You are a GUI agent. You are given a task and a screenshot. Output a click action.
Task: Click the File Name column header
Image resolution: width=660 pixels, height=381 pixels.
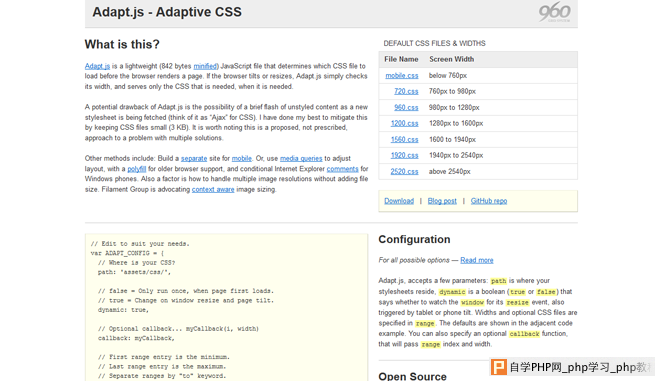(x=401, y=59)
